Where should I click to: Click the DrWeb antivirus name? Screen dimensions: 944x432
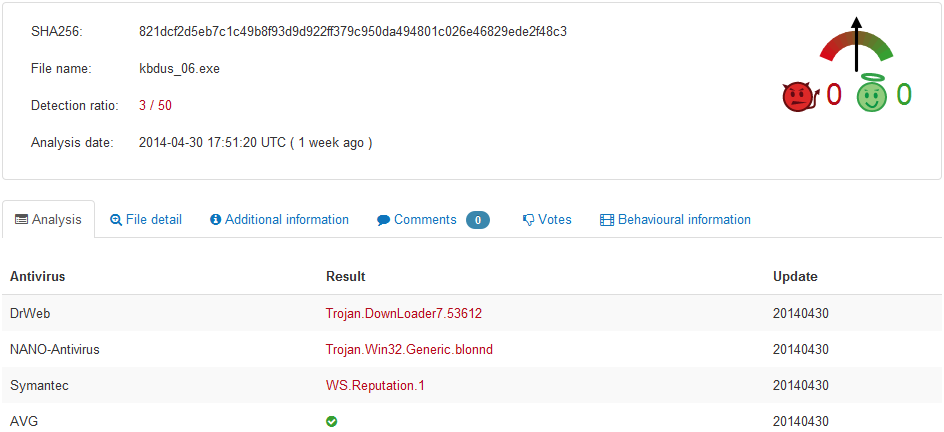coord(30,313)
